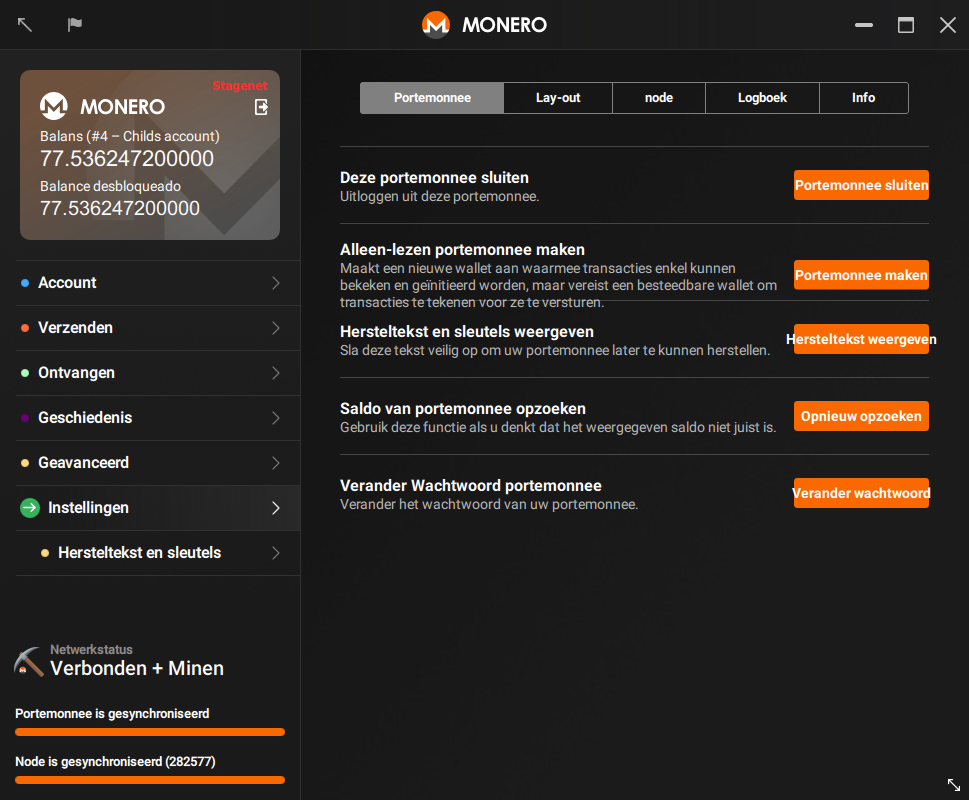Viewport: 969px width, 800px height.
Task: Expand the Geavanceerd chevron
Action: (276, 463)
